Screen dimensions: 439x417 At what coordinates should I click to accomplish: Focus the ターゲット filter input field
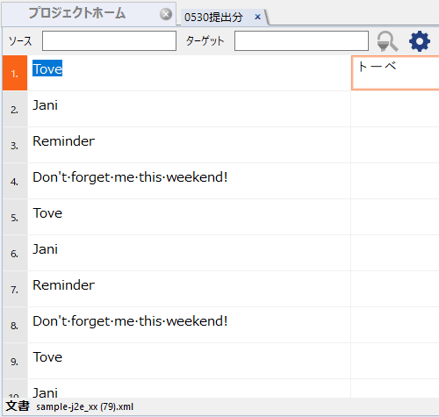pyautogui.click(x=301, y=41)
